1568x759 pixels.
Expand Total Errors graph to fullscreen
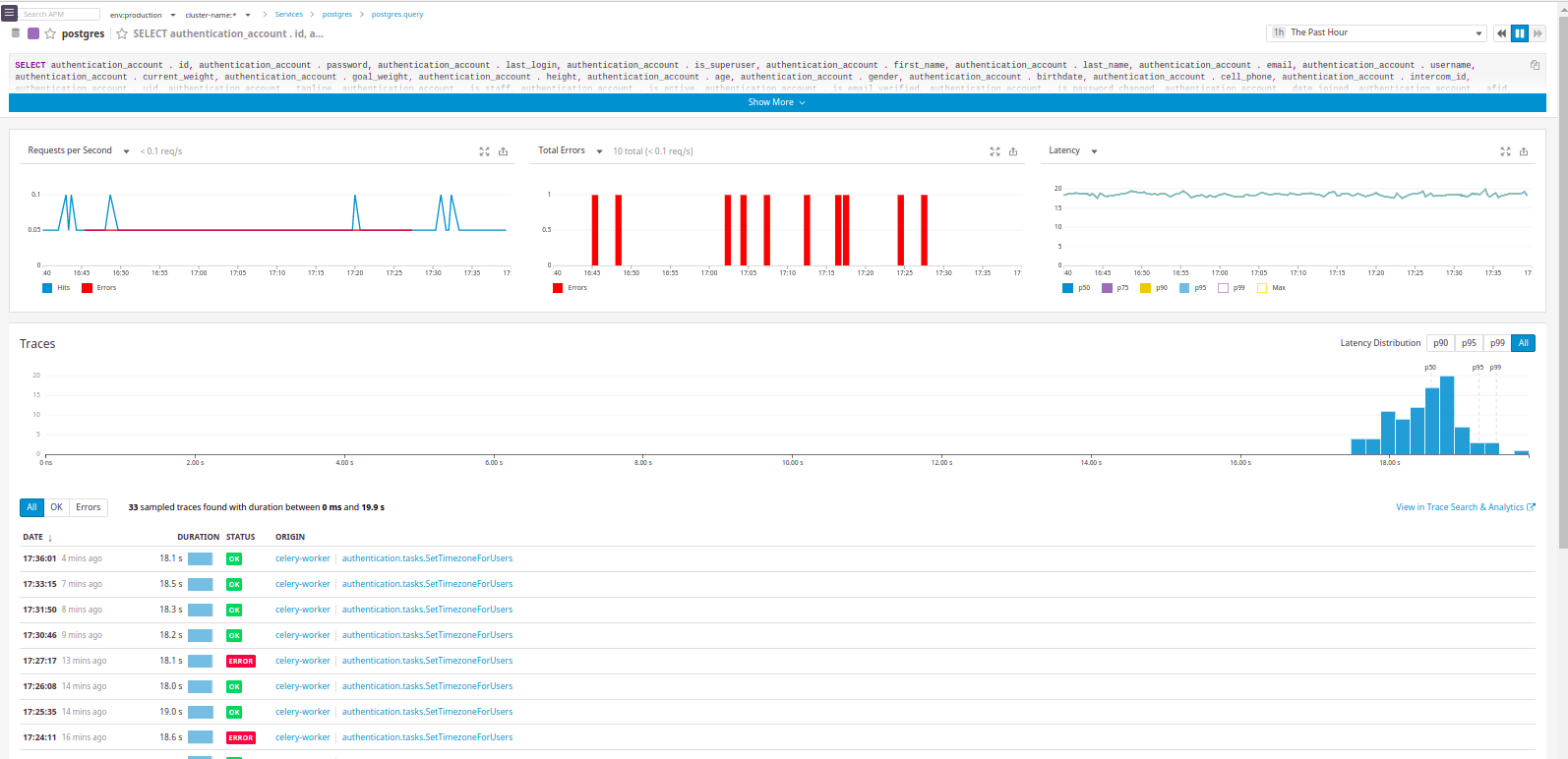[995, 151]
